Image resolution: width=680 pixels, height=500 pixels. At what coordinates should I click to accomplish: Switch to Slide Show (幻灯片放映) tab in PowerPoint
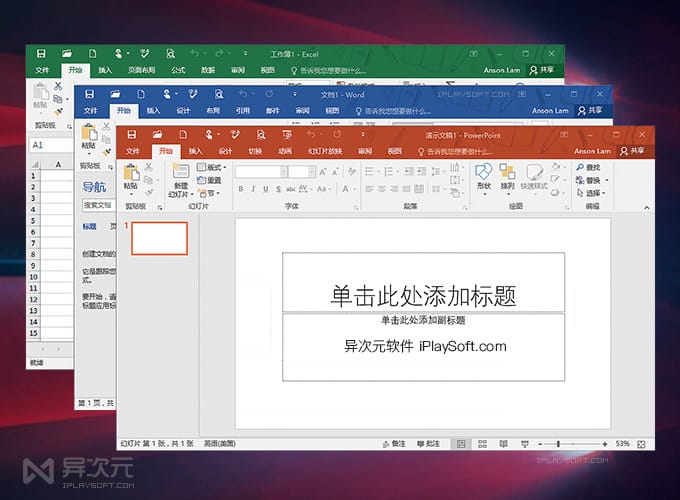(325, 151)
